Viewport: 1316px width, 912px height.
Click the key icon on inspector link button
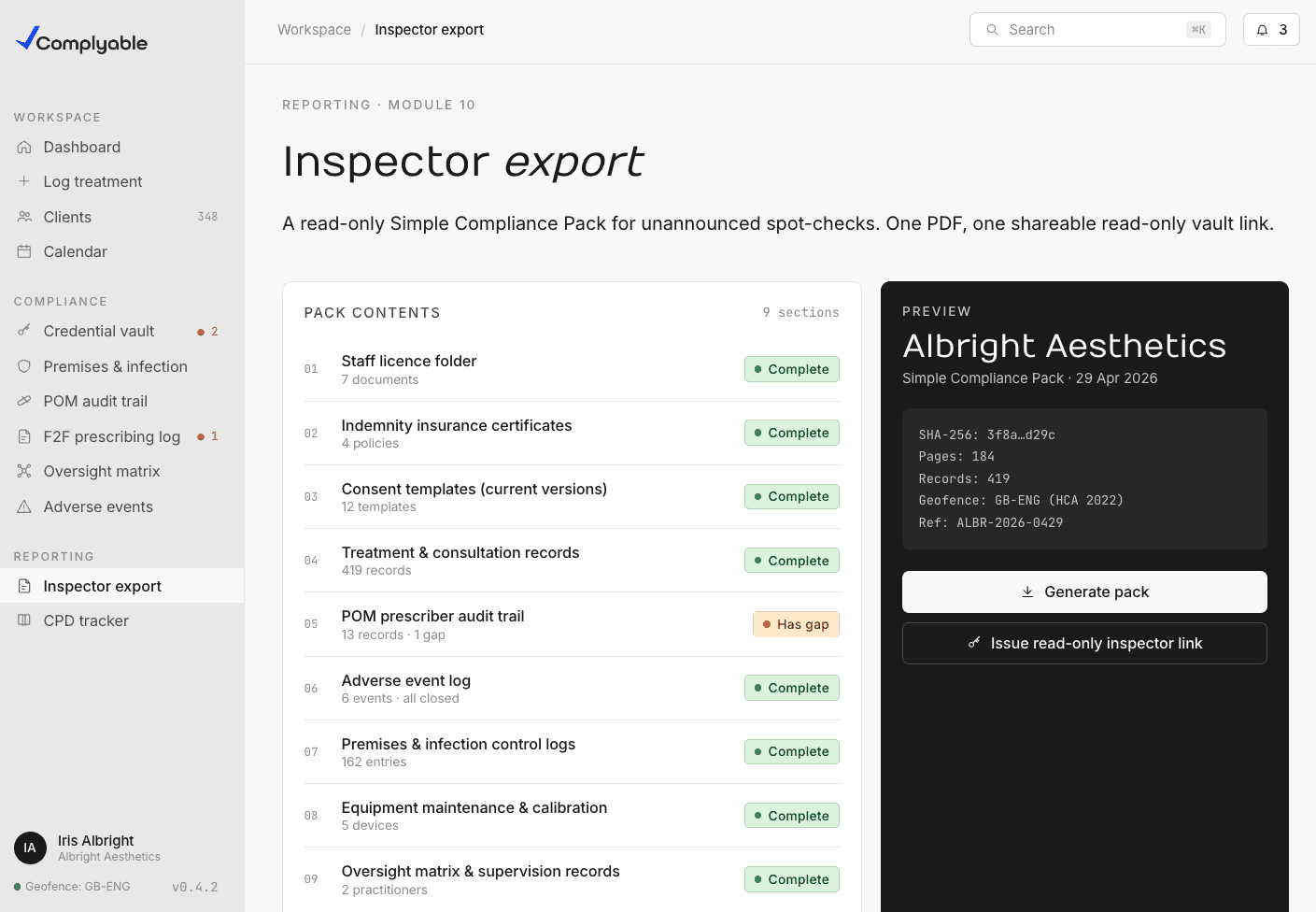pyautogui.click(x=974, y=643)
